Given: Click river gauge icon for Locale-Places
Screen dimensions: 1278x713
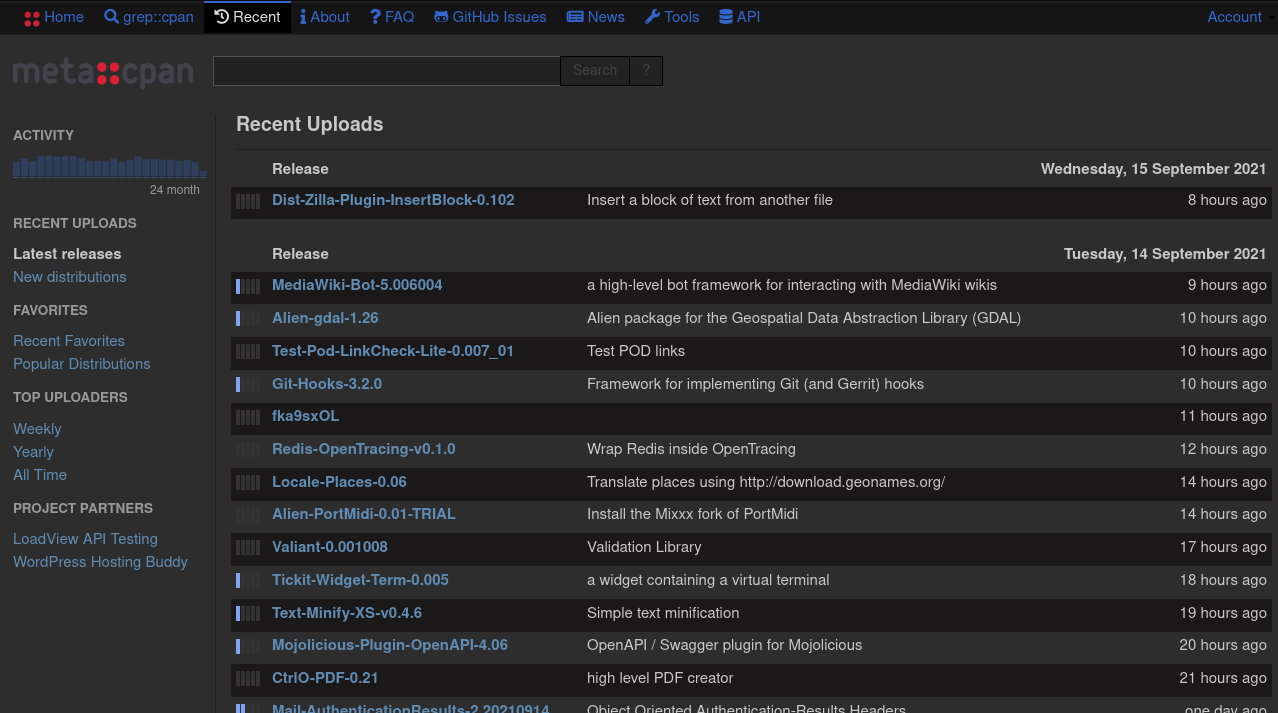Looking at the screenshot, I should coord(248,483).
